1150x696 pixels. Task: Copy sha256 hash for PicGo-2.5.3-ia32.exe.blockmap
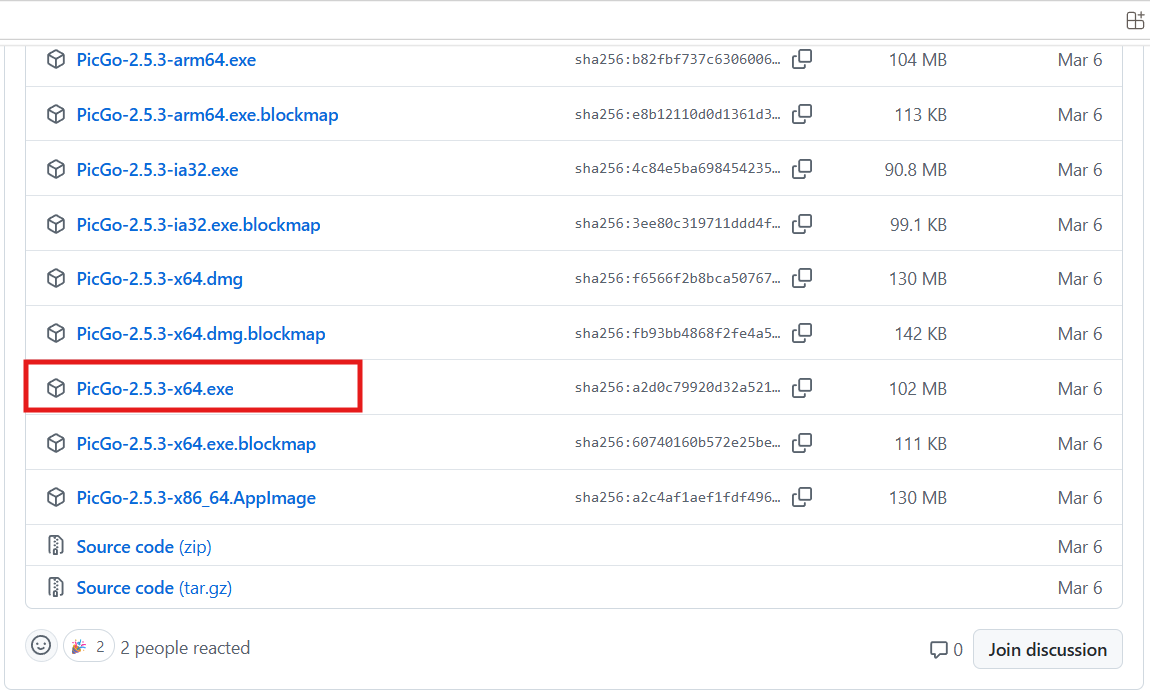802,224
